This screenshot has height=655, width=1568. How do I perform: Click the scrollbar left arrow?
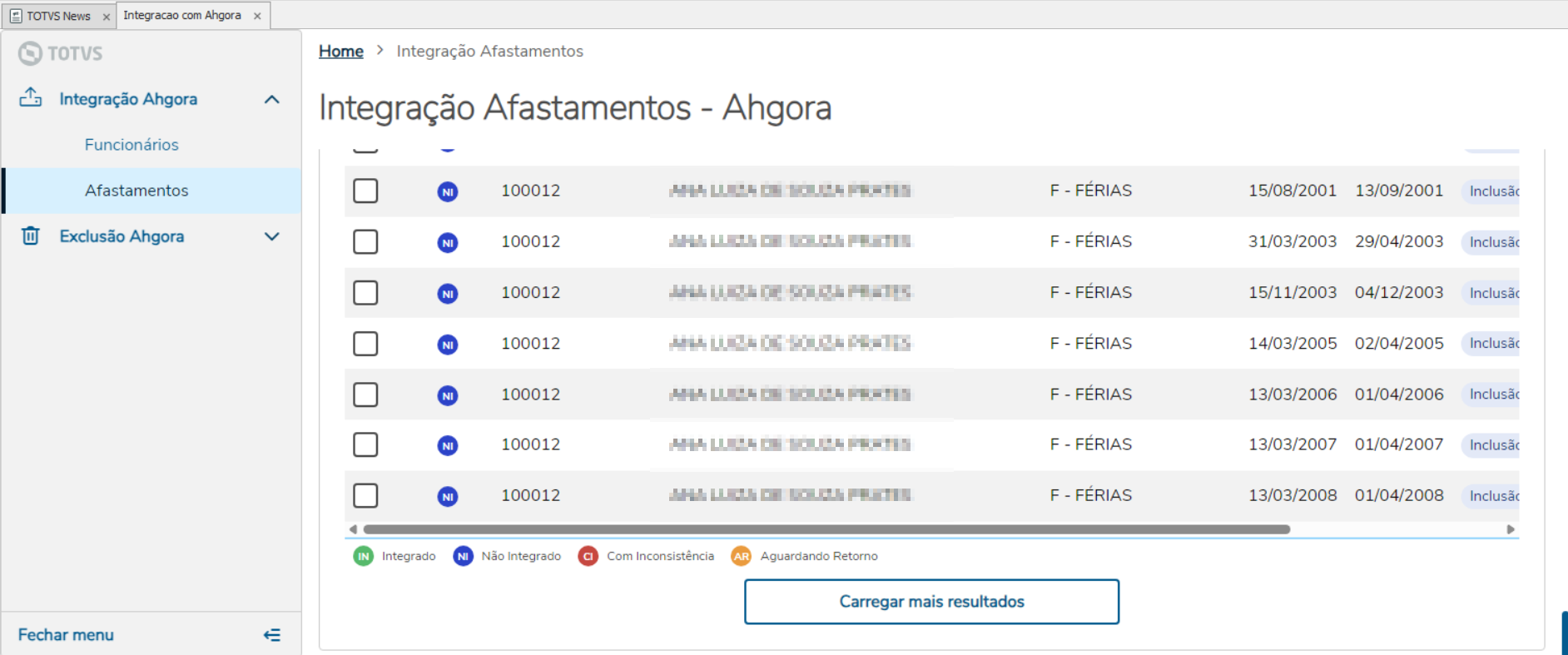353,529
